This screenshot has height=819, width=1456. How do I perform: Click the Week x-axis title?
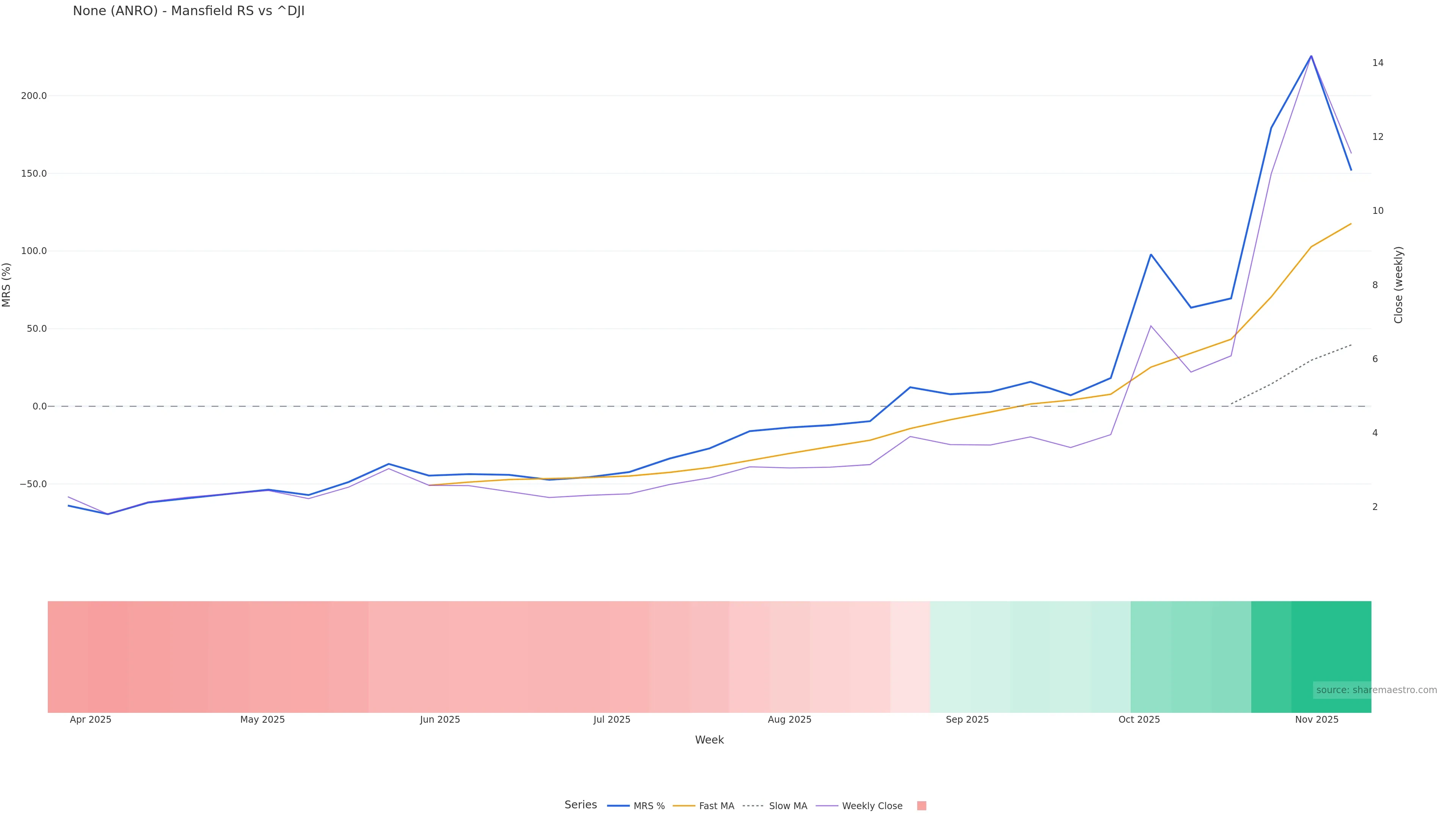(709, 740)
